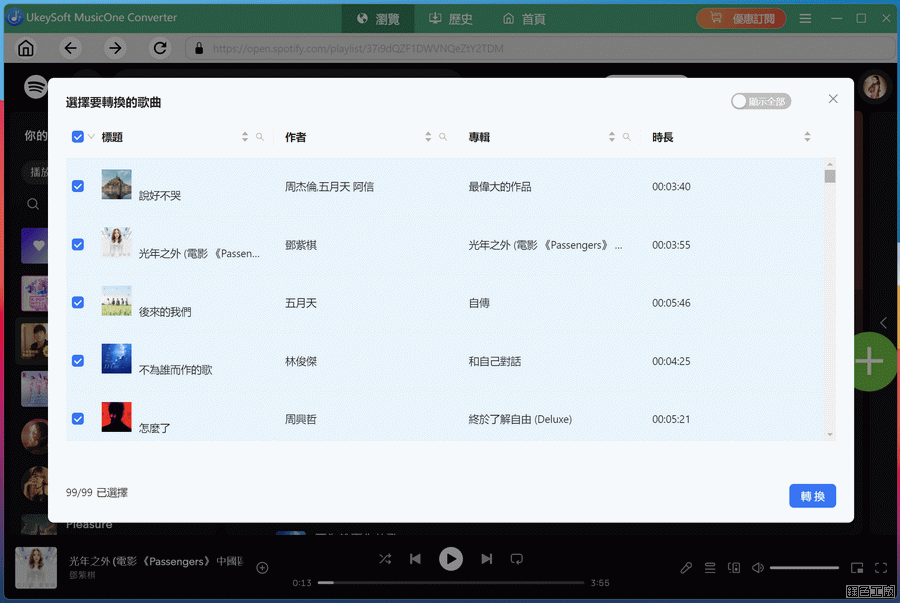Click the search icon in album column
This screenshot has height=603, width=900.
[x=627, y=137]
